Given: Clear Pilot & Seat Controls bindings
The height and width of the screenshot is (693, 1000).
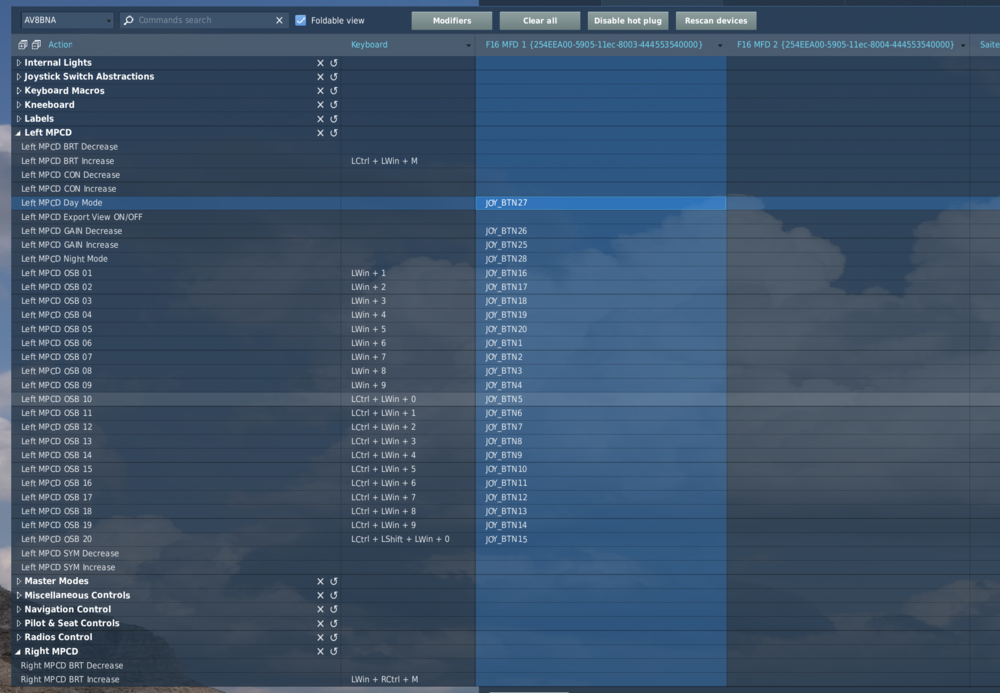Looking at the screenshot, I should pos(320,624).
